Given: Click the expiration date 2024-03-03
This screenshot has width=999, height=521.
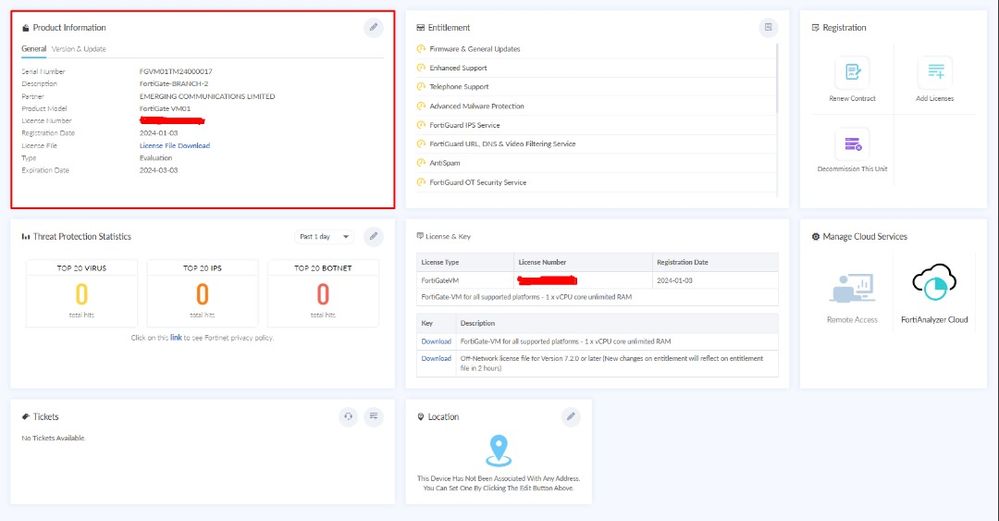Looking at the screenshot, I should (159, 170).
